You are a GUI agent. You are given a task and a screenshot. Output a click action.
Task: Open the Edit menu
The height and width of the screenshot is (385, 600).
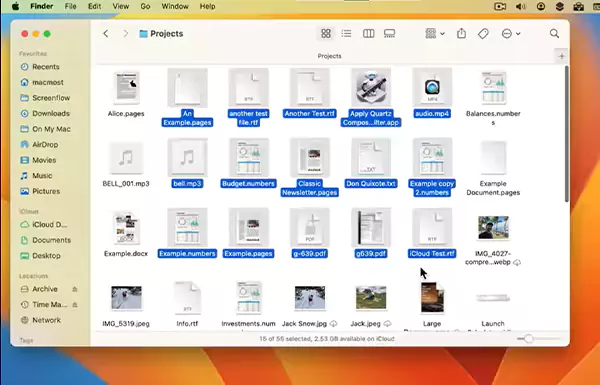[95, 7]
